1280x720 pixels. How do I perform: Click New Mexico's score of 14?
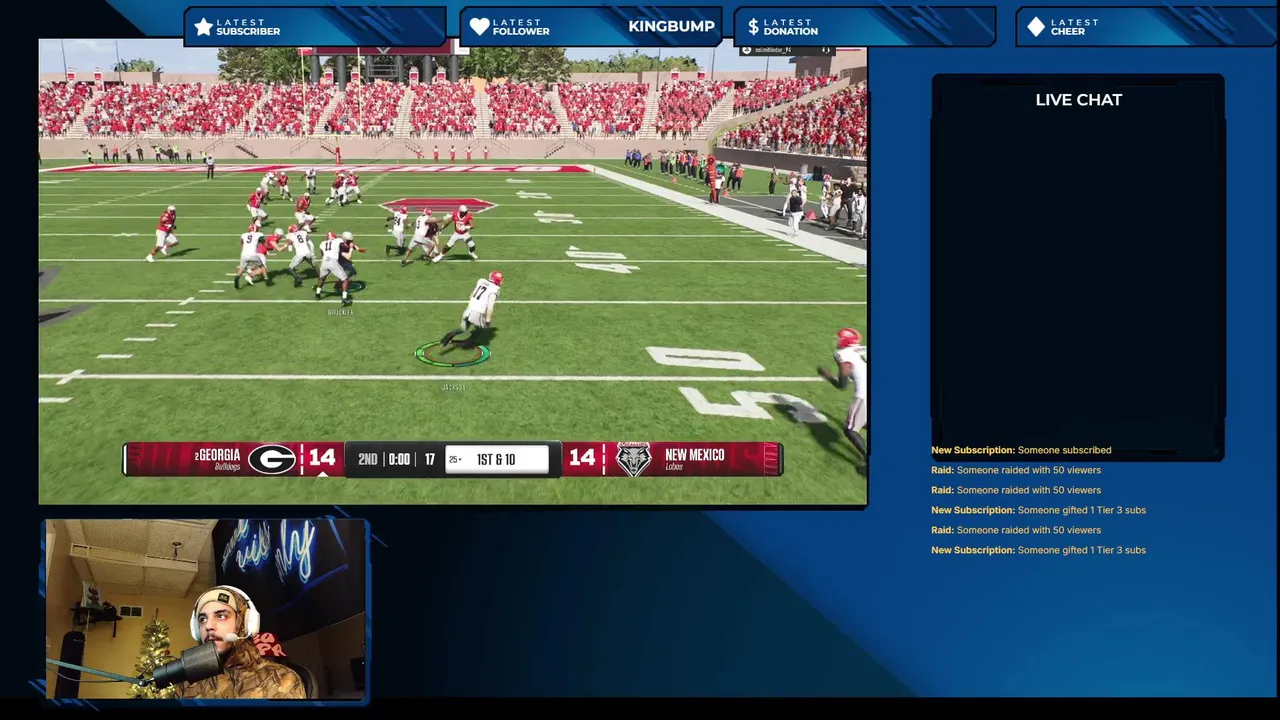click(x=582, y=458)
